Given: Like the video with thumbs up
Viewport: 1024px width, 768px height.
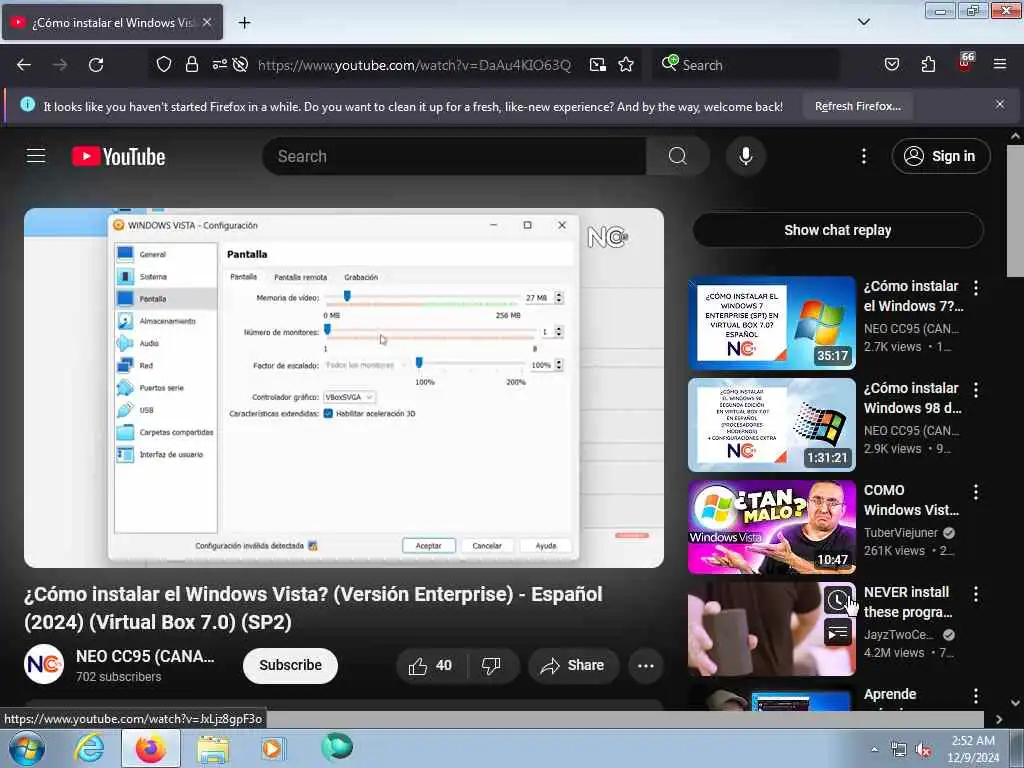Looking at the screenshot, I should 431,665.
